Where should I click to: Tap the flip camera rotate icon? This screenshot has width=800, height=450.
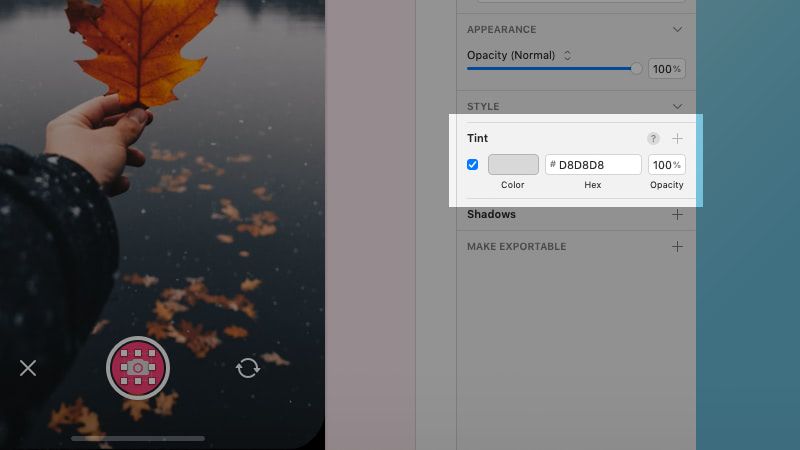(x=248, y=368)
